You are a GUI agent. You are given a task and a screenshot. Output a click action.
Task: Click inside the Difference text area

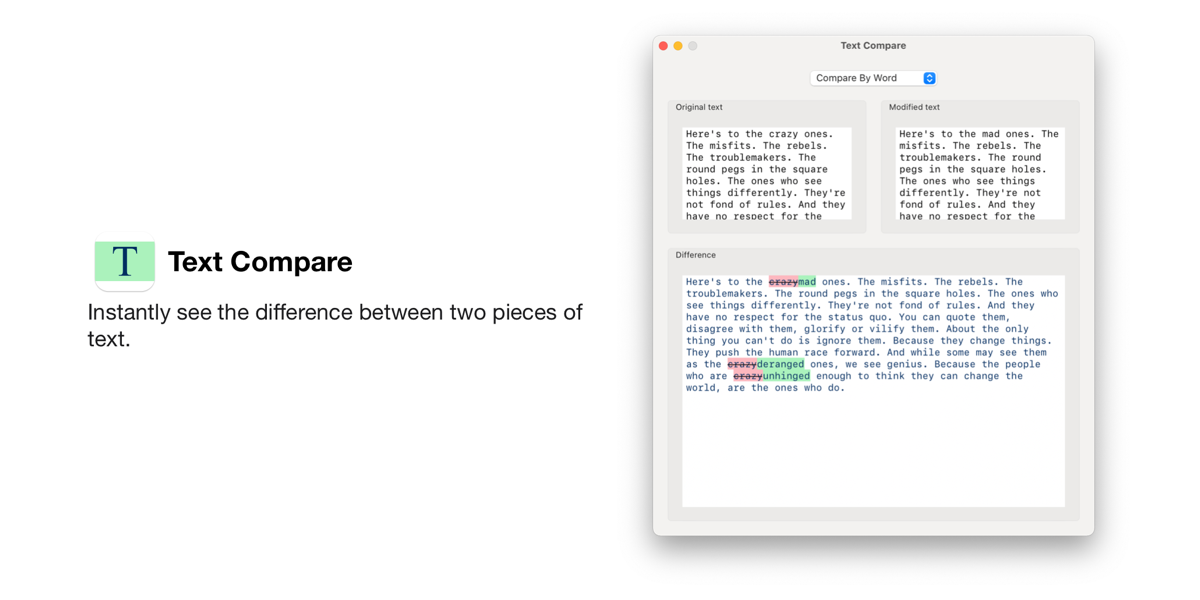click(x=873, y=391)
